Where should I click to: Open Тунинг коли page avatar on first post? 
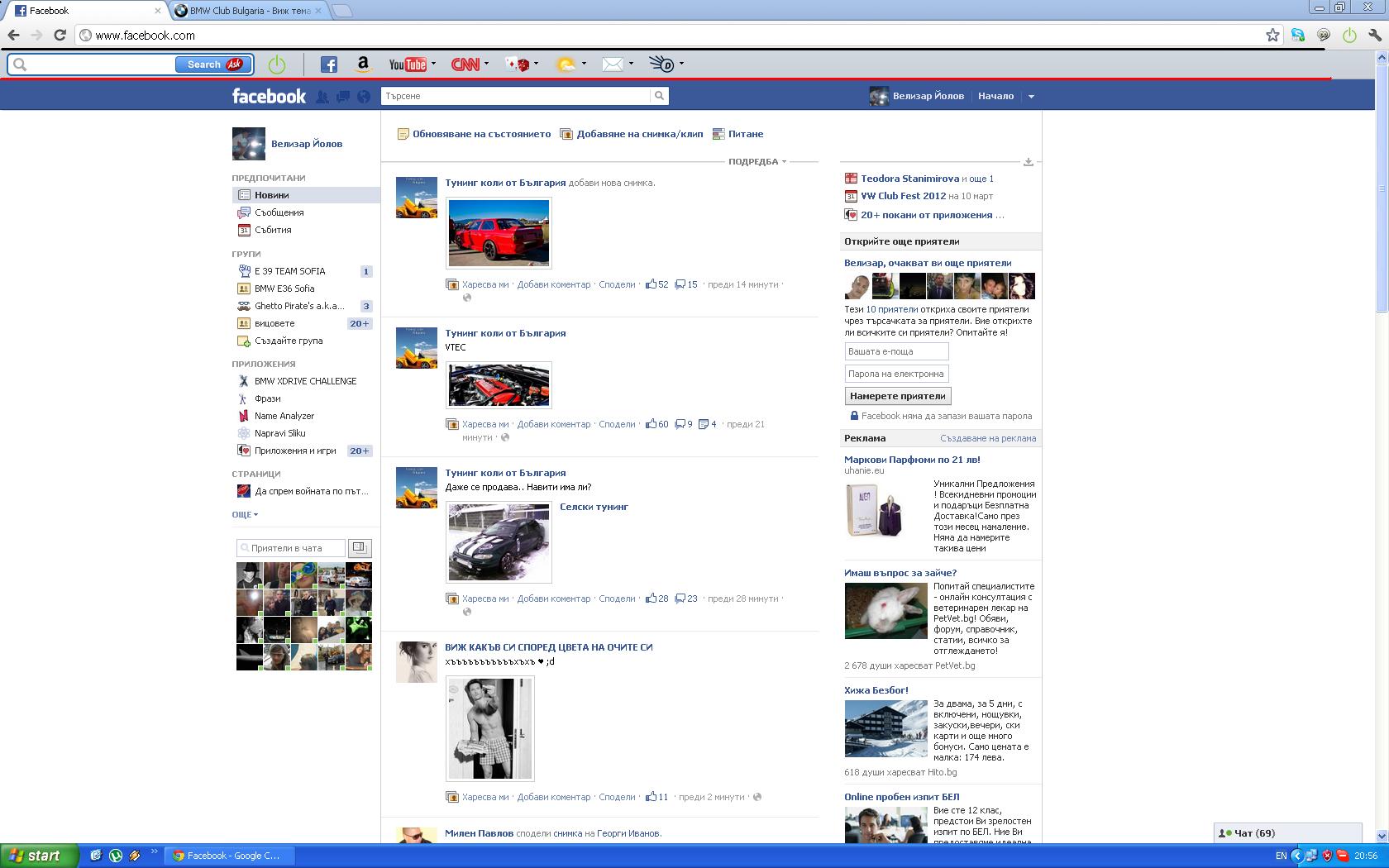417,198
